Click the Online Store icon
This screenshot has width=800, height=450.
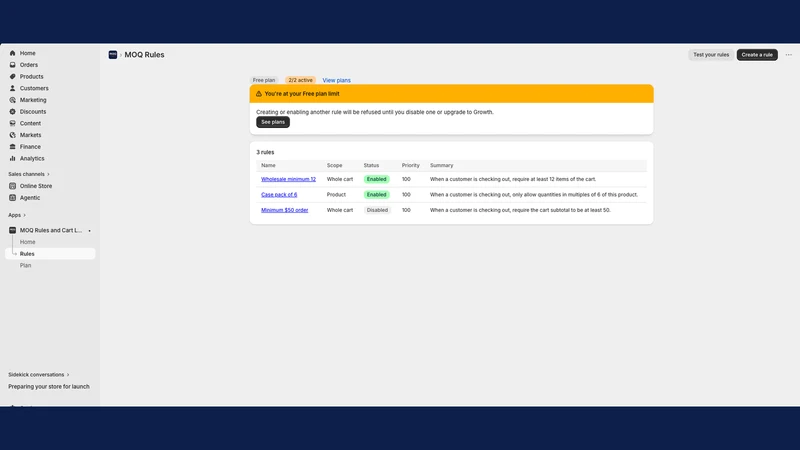click(13, 186)
